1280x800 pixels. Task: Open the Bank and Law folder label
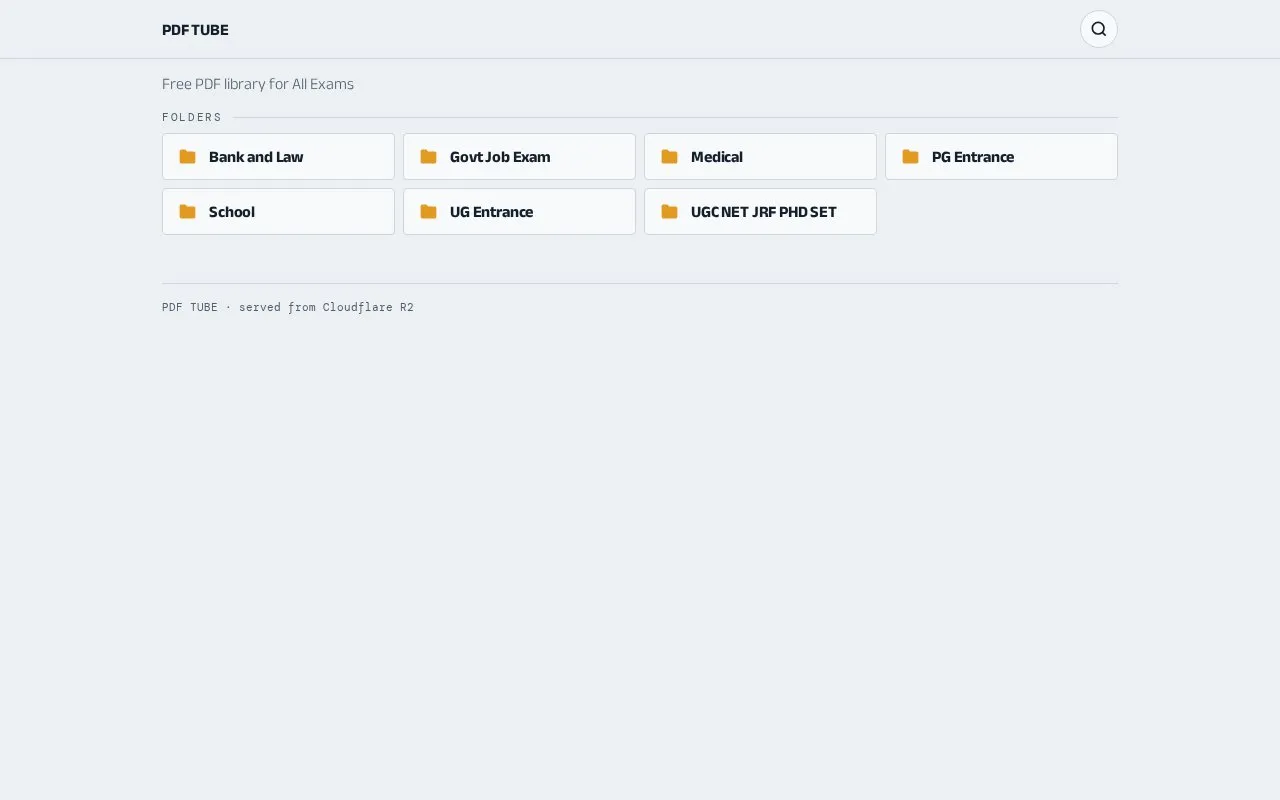point(256,157)
